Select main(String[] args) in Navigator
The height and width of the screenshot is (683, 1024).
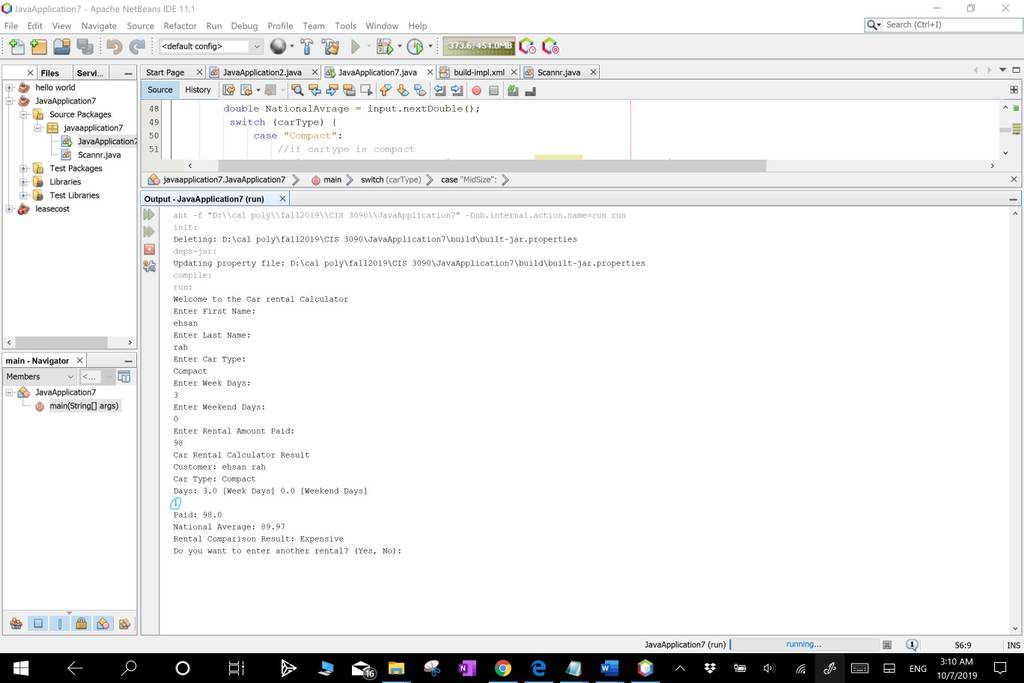pyautogui.click(x=84, y=406)
